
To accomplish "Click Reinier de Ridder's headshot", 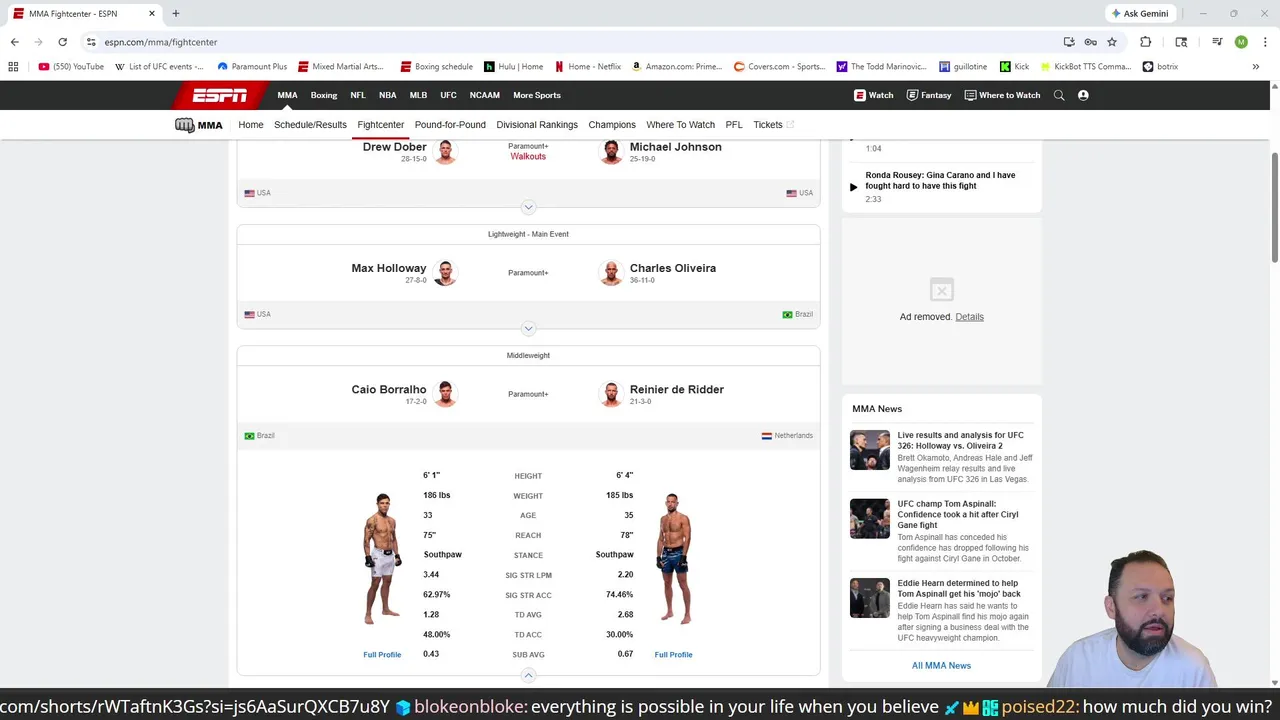I will [611, 394].
